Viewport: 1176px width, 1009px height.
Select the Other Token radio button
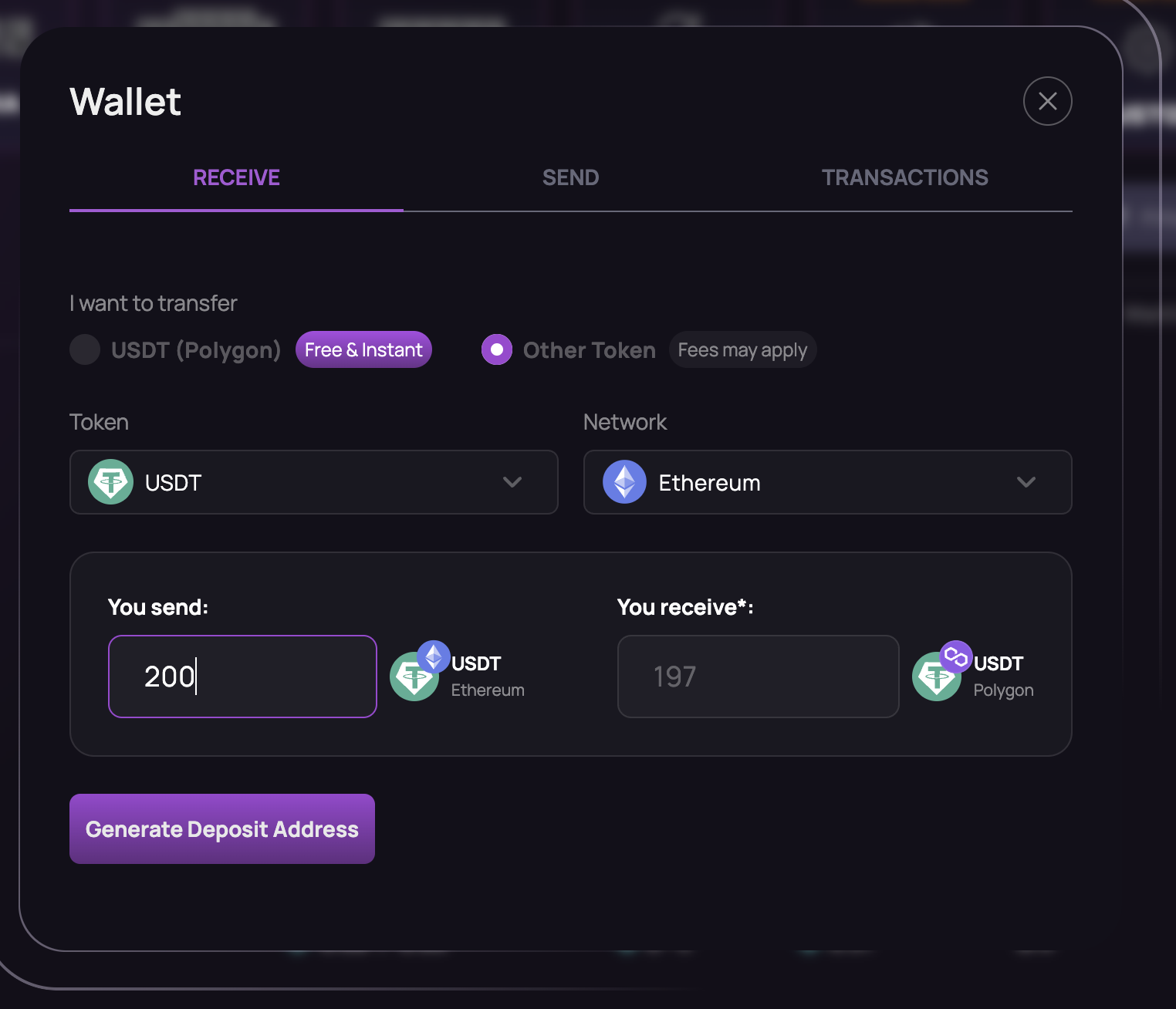[x=497, y=349]
